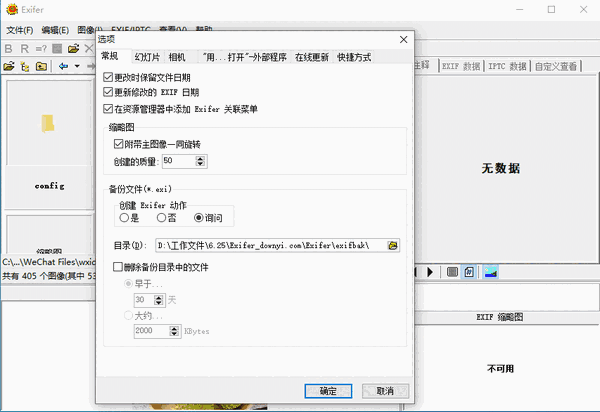Switch to the 快捷方式 tab
This screenshot has height=412, width=600.
(354, 57)
